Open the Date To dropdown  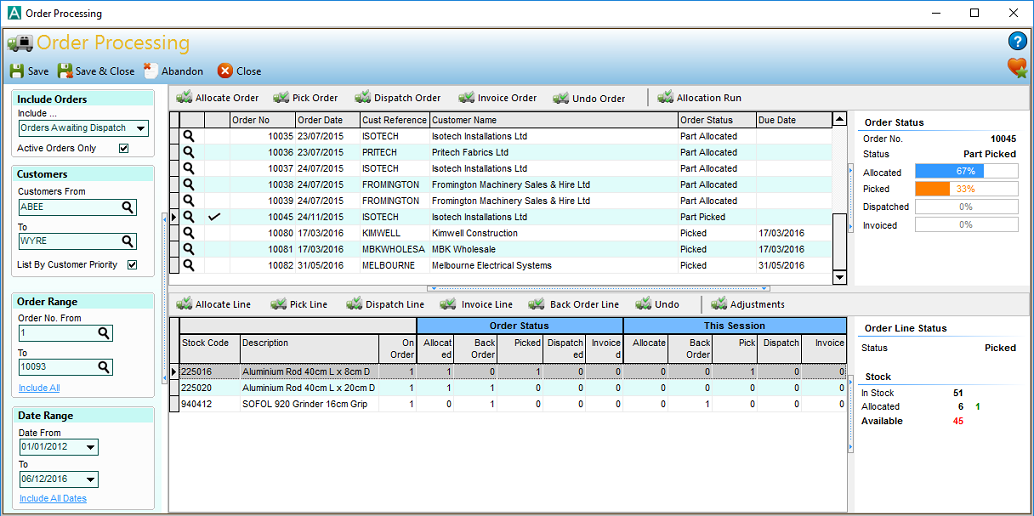tap(91, 480)
